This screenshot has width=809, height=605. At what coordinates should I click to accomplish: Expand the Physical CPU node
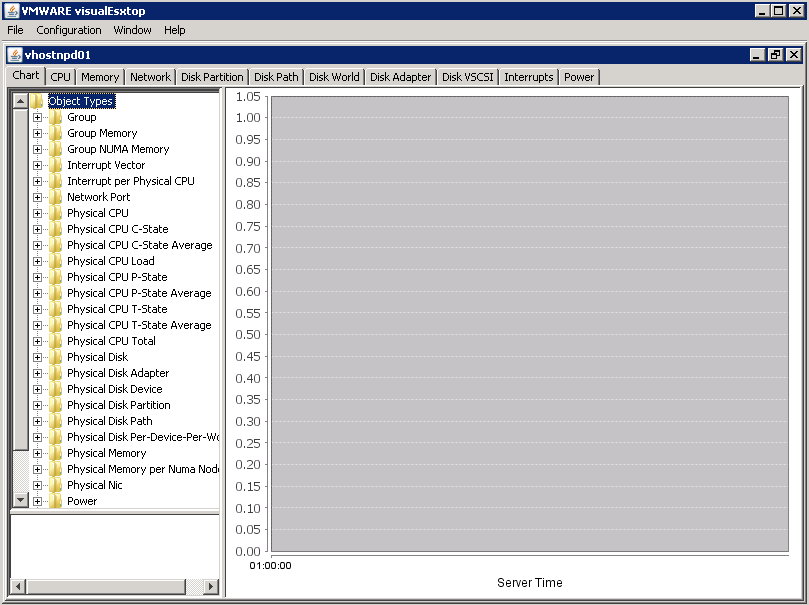(x=37, y=213)
